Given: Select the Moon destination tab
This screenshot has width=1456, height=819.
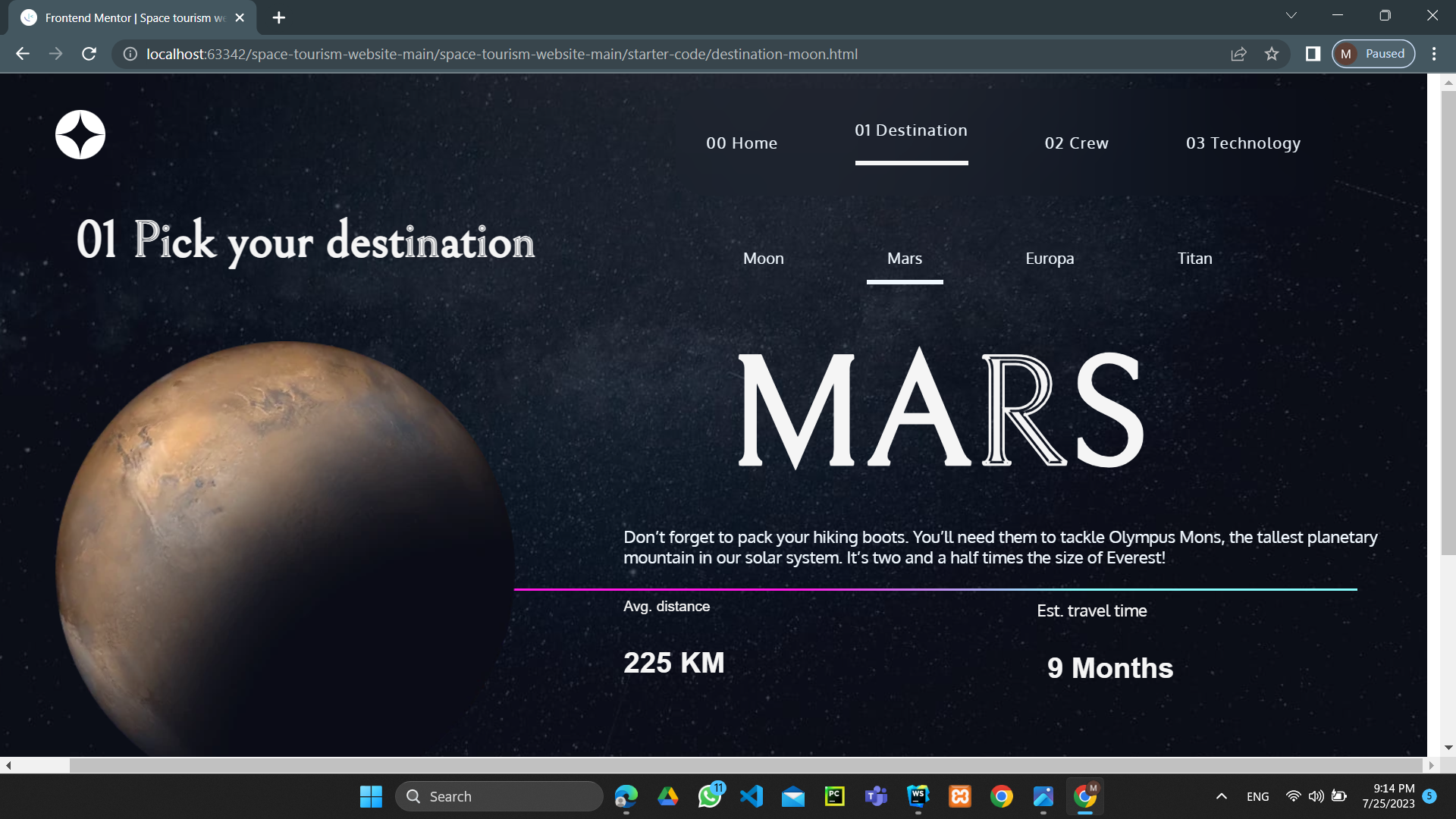Looking at the screenshot, I should [x=764, y=258].
